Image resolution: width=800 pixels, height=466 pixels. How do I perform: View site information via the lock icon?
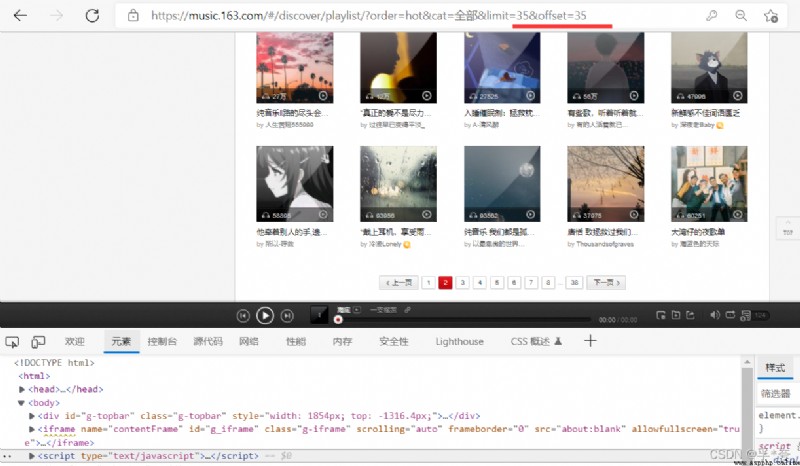click(x=133, y=15)
